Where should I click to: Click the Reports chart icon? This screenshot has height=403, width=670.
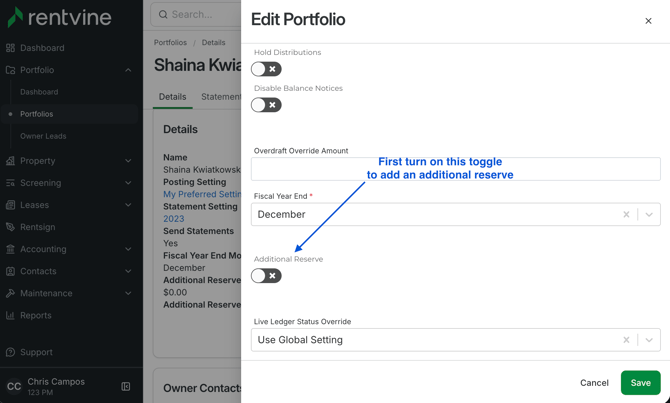coord(10,315)
